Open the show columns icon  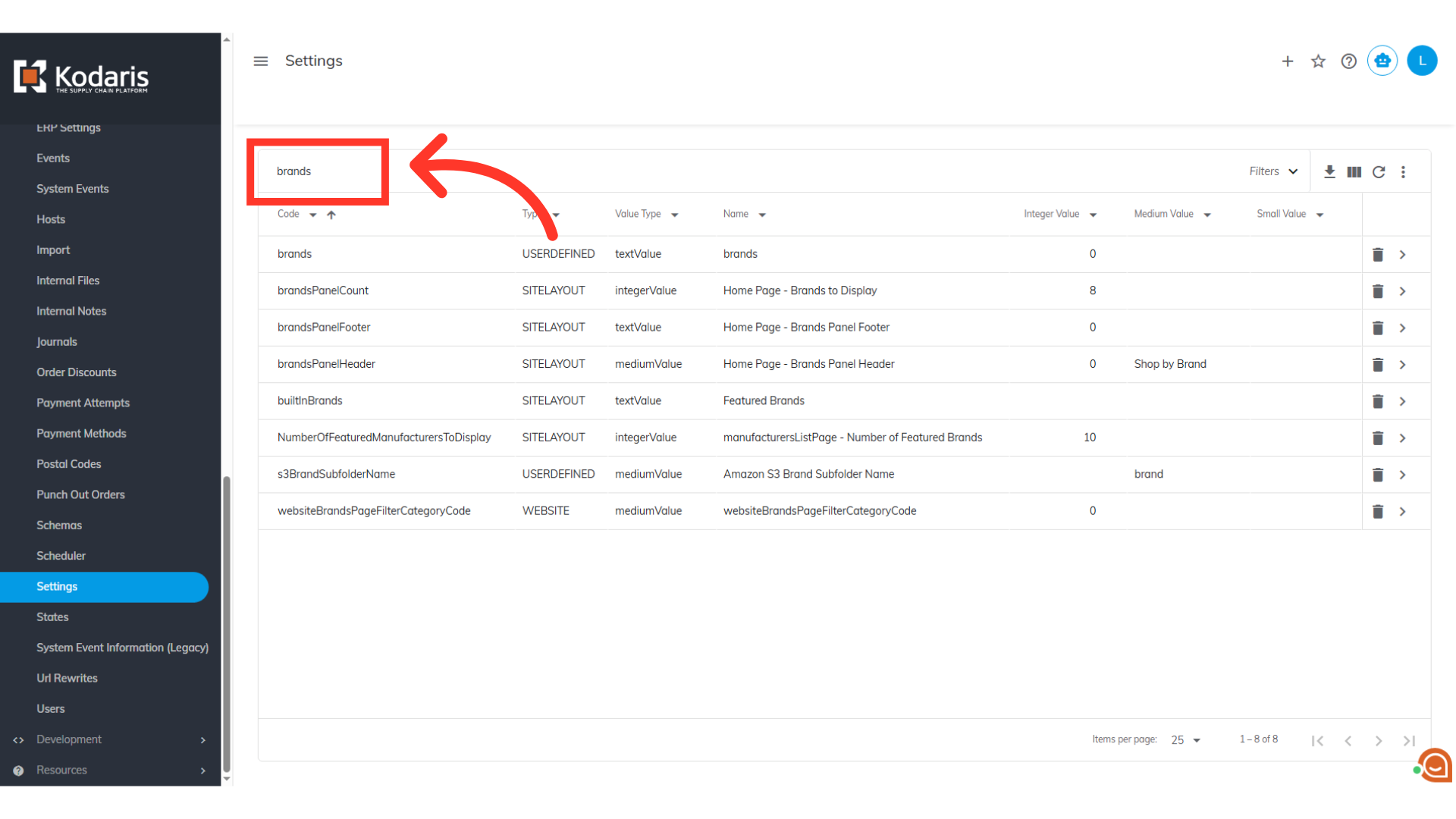(1354, 172)
